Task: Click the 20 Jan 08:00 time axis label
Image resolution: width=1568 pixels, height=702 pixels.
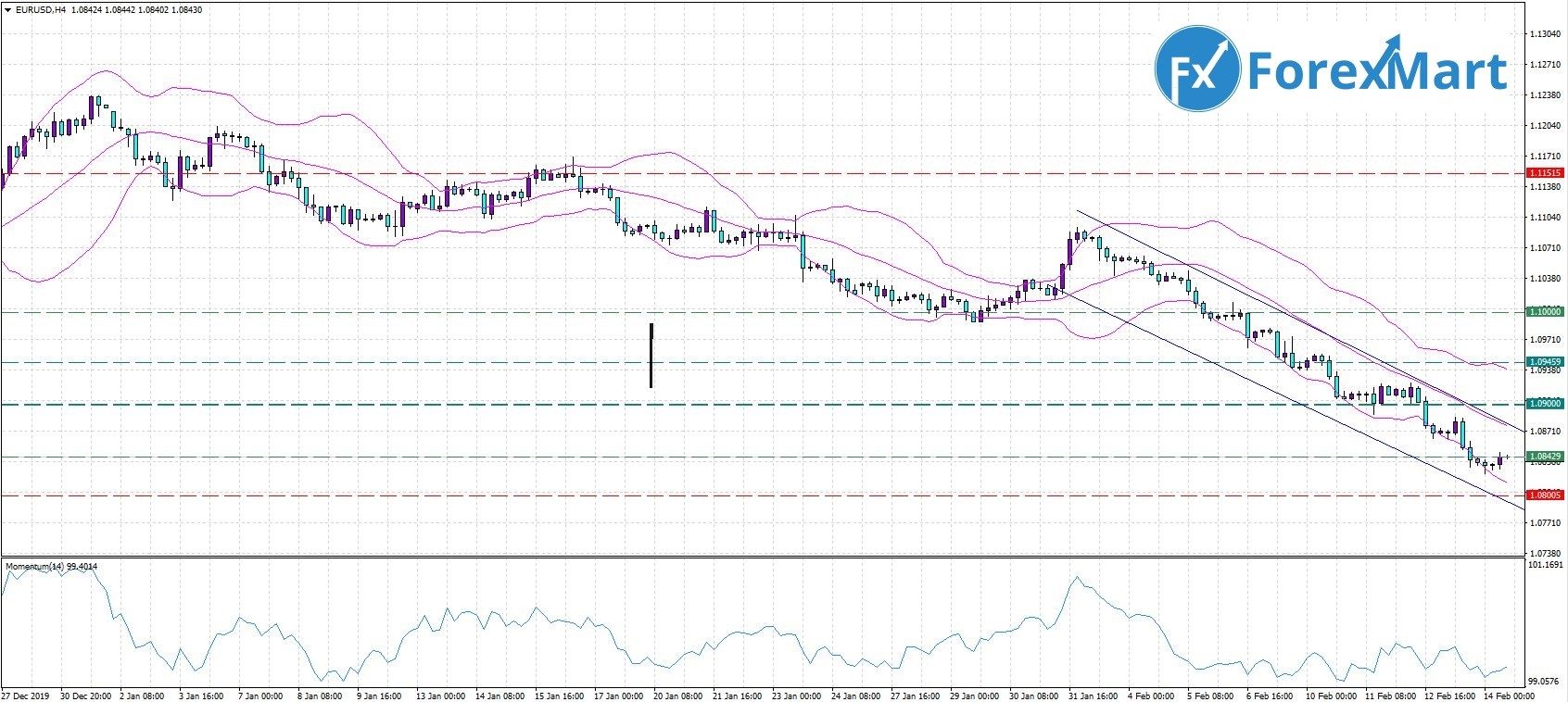Action: click(x=677, y=696)
